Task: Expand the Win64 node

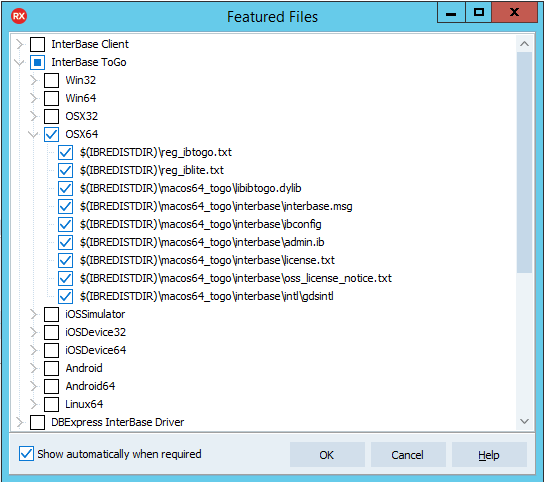Action: (x=34, y=99)
